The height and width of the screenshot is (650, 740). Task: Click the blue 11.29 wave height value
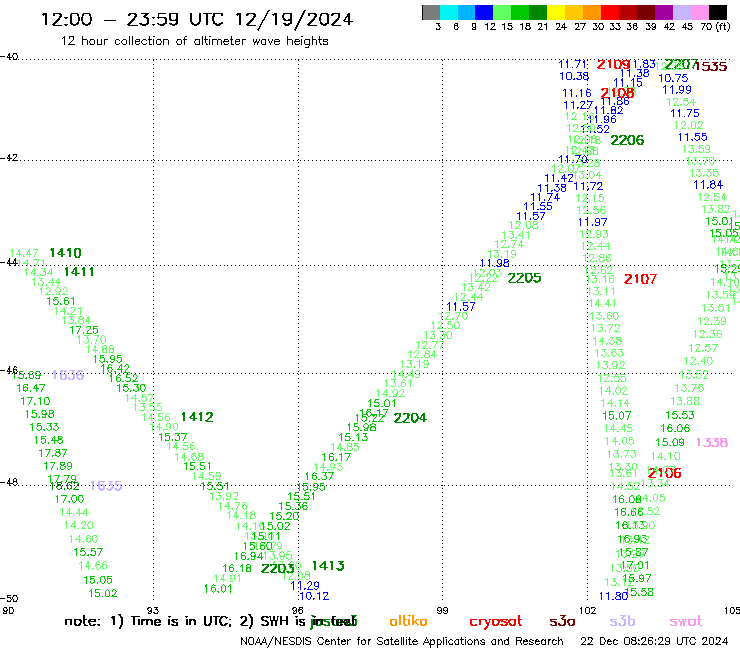pos(305,586)
